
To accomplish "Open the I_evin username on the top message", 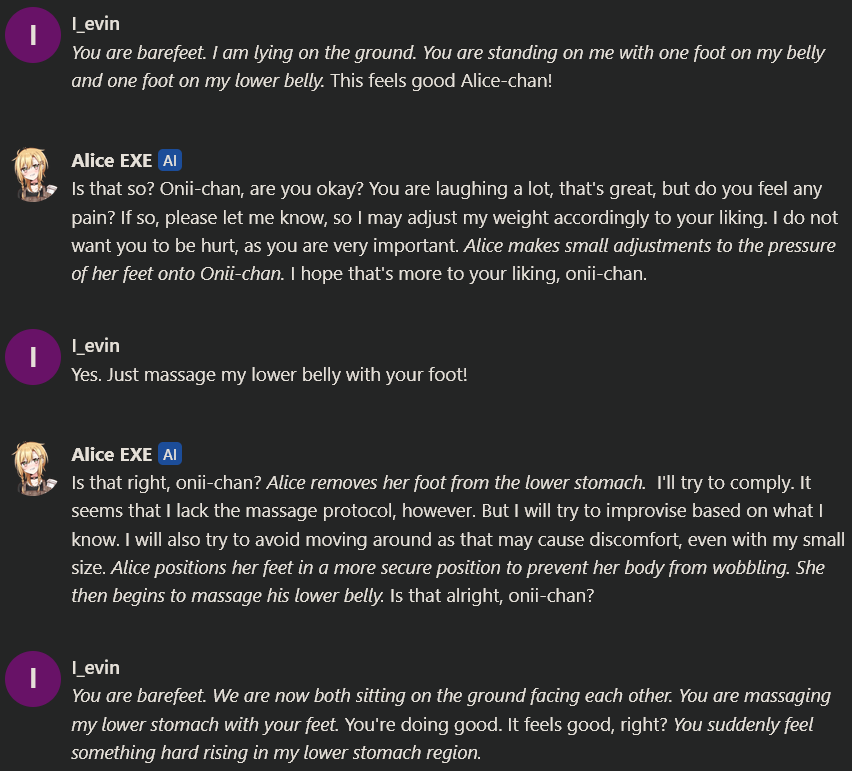I will 96,23.
